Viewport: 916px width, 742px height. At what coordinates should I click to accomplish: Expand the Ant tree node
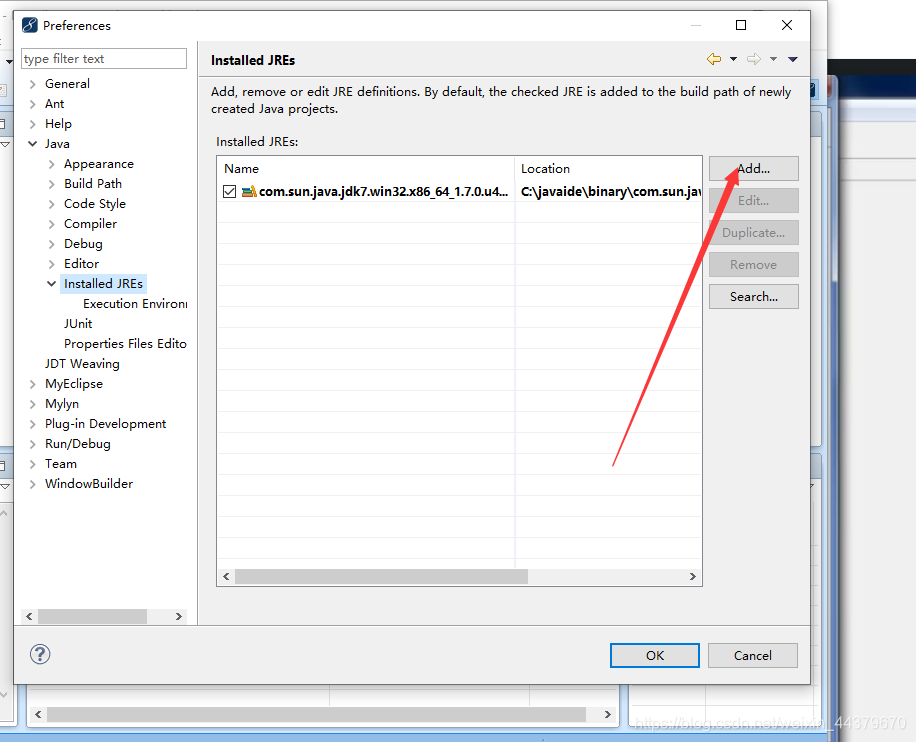pyautogui.click(x=33, y=104)
